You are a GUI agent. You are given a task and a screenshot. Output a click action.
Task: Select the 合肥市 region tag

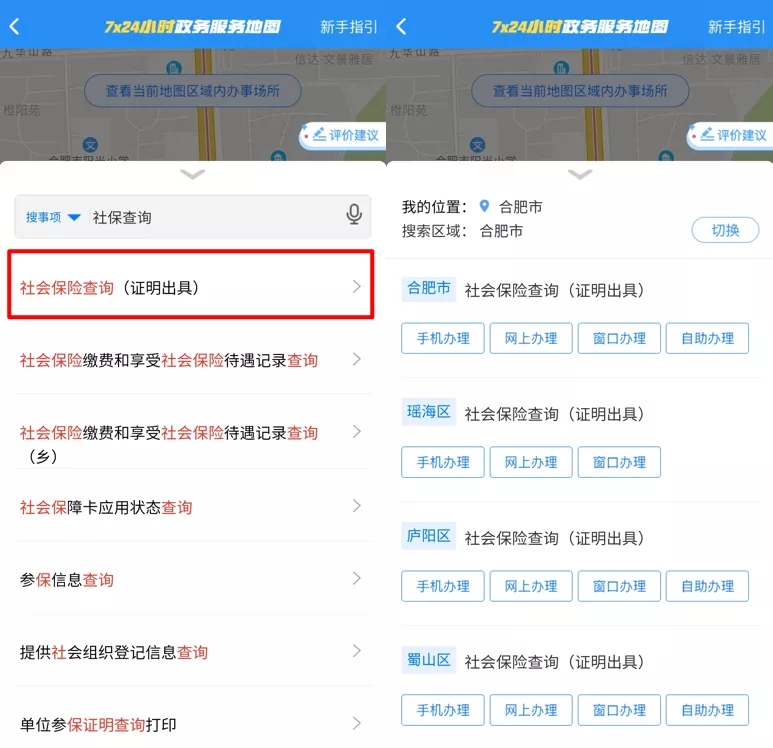428,288
